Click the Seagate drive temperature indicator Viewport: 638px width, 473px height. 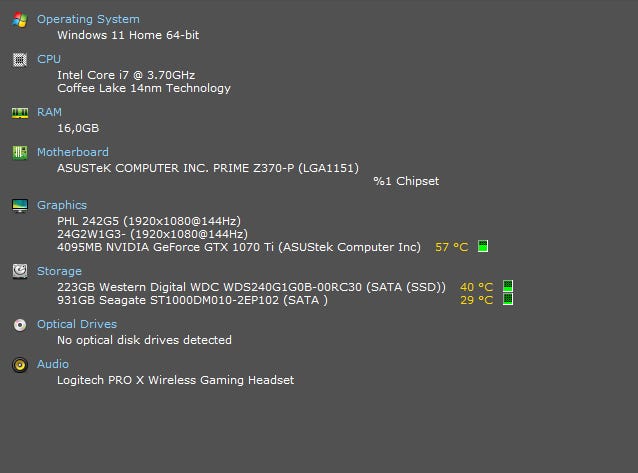pyautogui.click(x=508, y=299)
